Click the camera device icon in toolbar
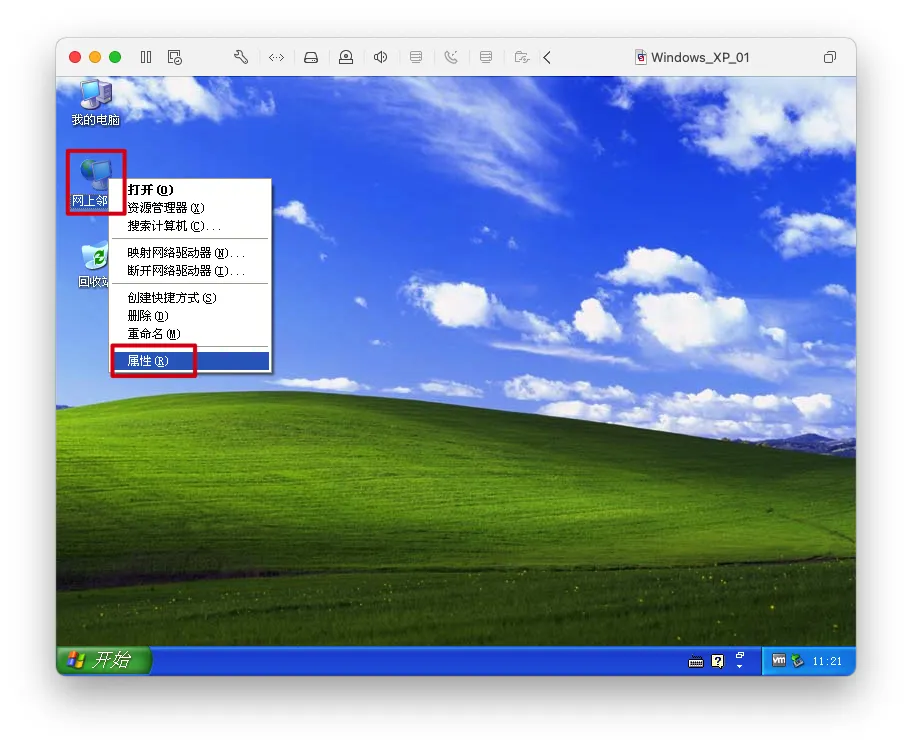 point(346,57)
